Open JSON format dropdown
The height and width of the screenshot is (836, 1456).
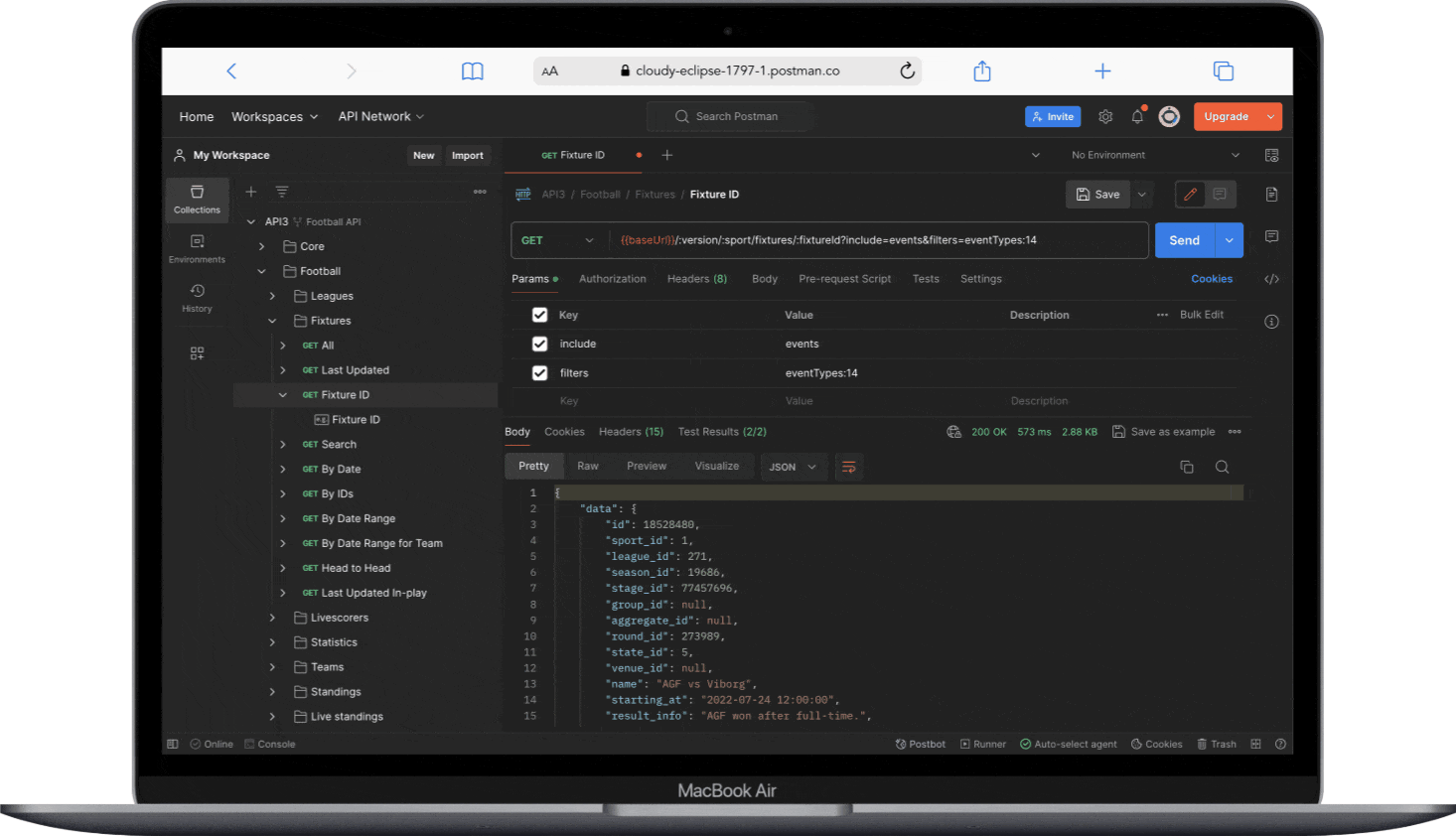click(x=793, y=467)
